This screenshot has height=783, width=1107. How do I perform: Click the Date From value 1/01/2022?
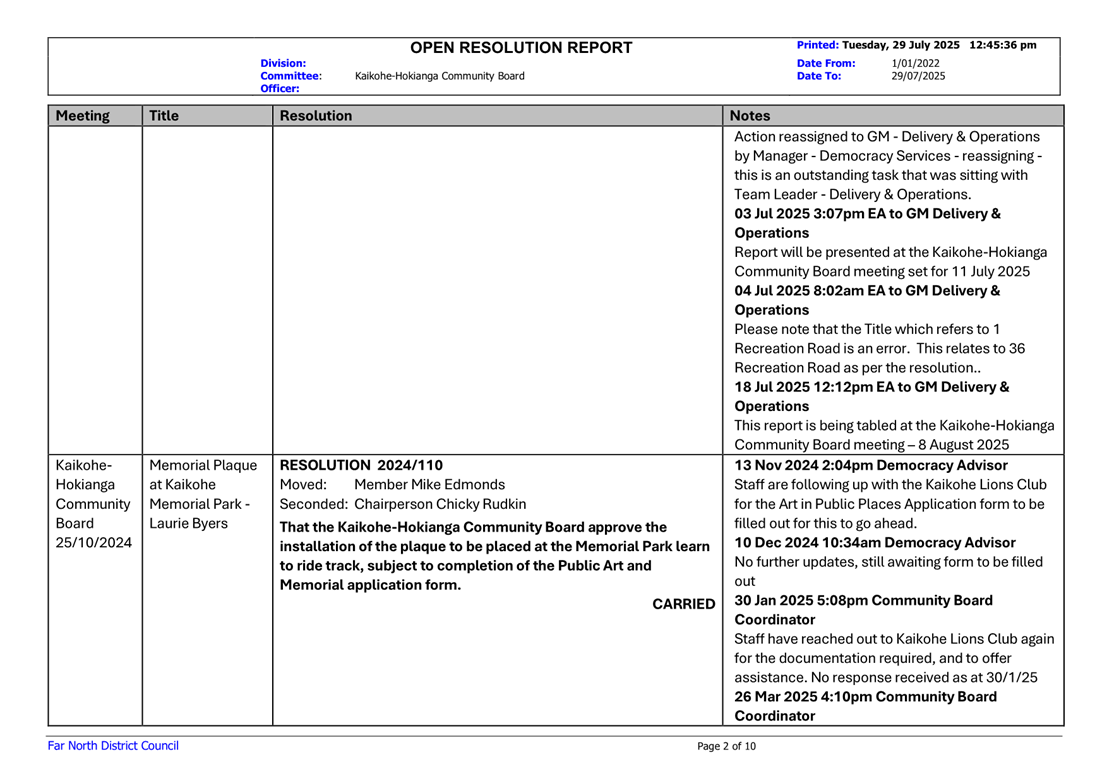tap(915, 64)
